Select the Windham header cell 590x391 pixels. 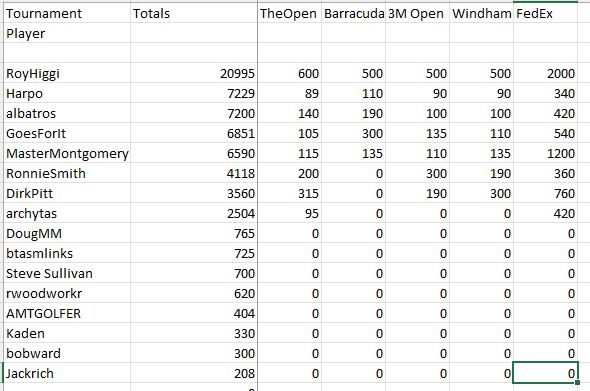[481, 13]
